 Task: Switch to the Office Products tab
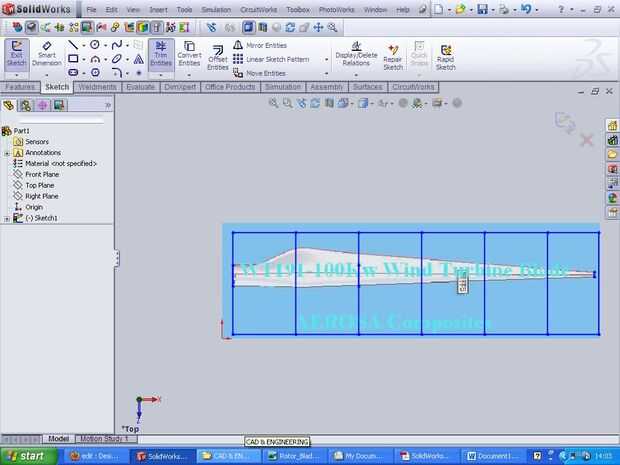(x=230, y=87)
